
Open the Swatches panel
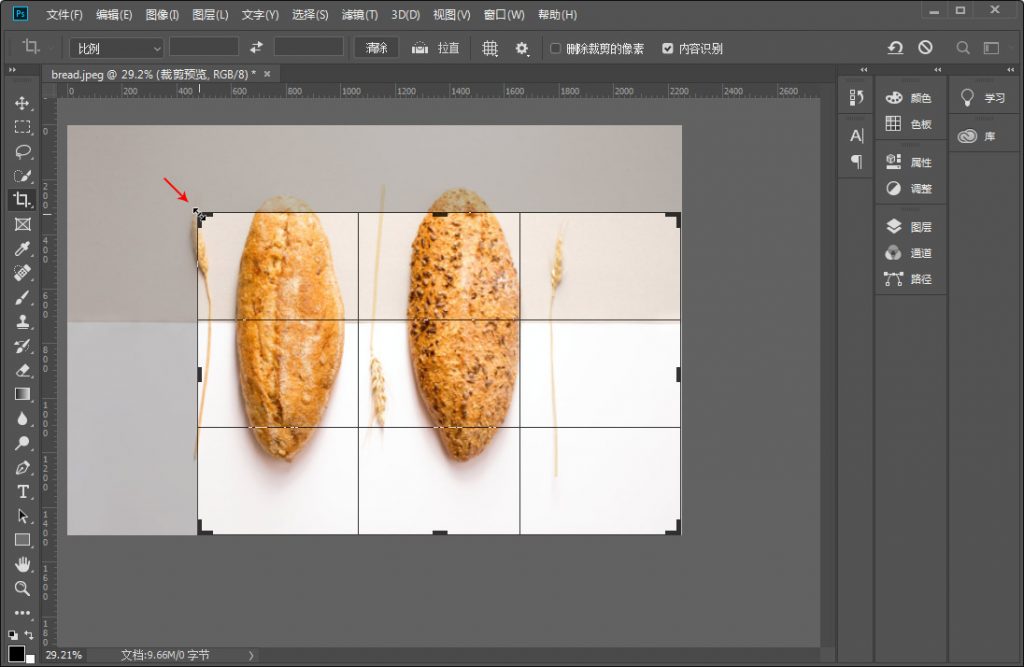click(x=910, y=124)
